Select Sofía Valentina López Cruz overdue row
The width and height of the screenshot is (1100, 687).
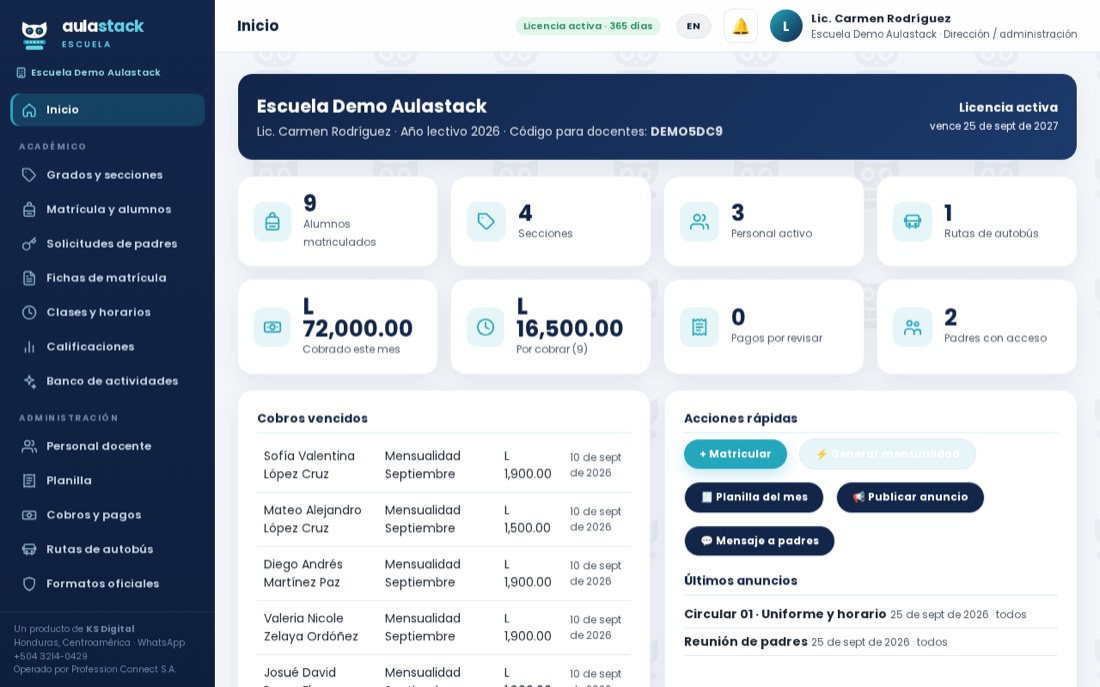pos(443,465)
